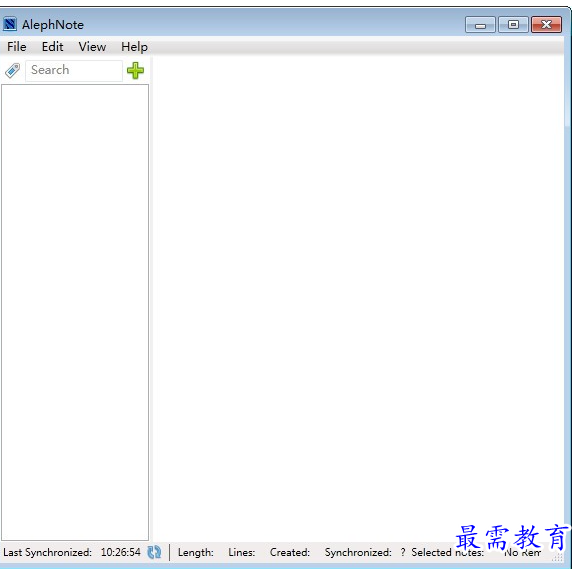Maximize the AlephNote window
This screenshot has width=577, height=569.
pyautogui.click(x=513, y=25)
